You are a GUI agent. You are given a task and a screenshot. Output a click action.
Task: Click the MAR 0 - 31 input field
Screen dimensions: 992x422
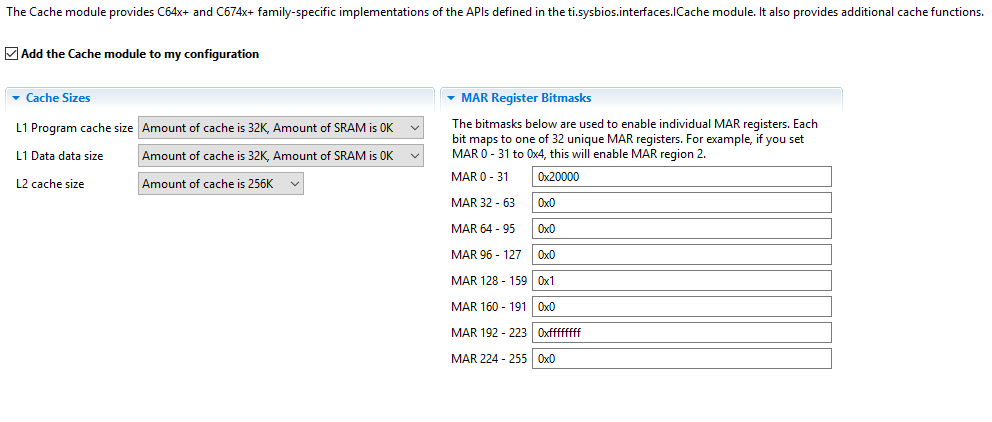681,177
